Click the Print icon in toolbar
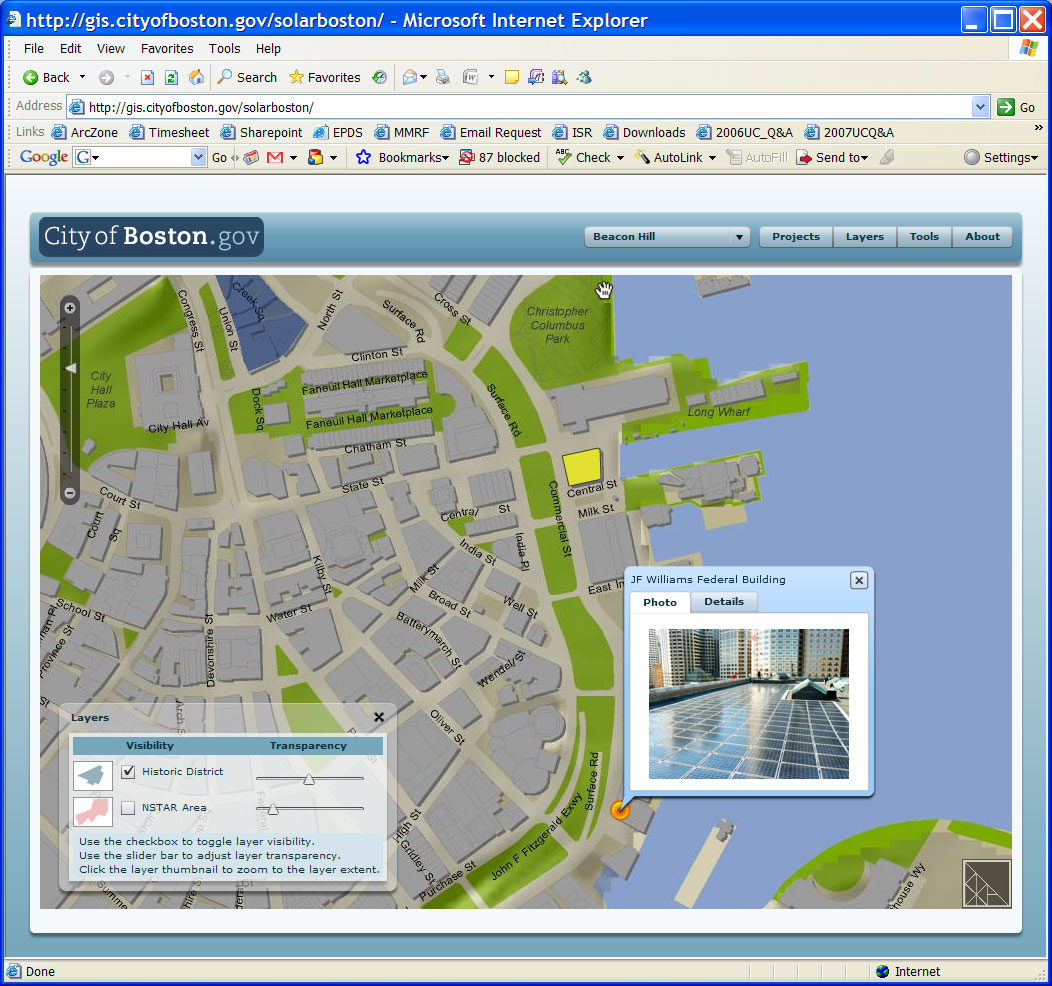Viewport: 1052px width, 986px height. coord(443,78)
